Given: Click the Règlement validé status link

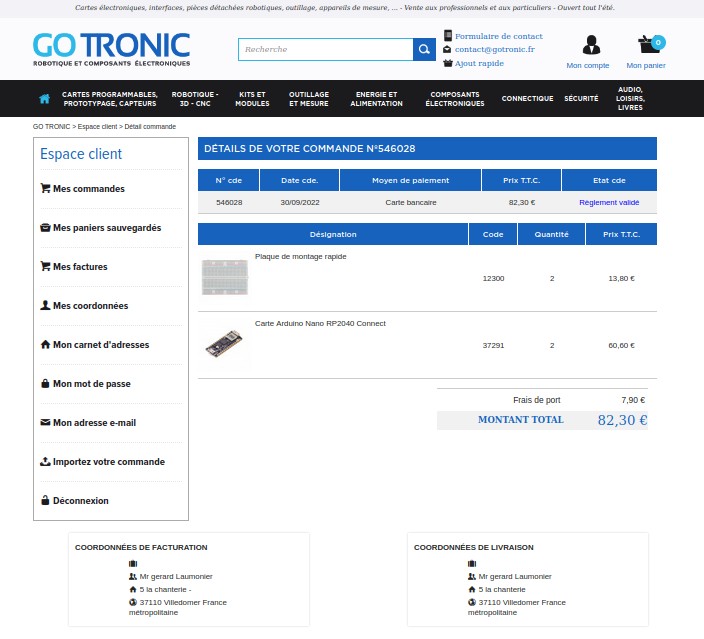Looking at the screenshot, I should [609, 202].
